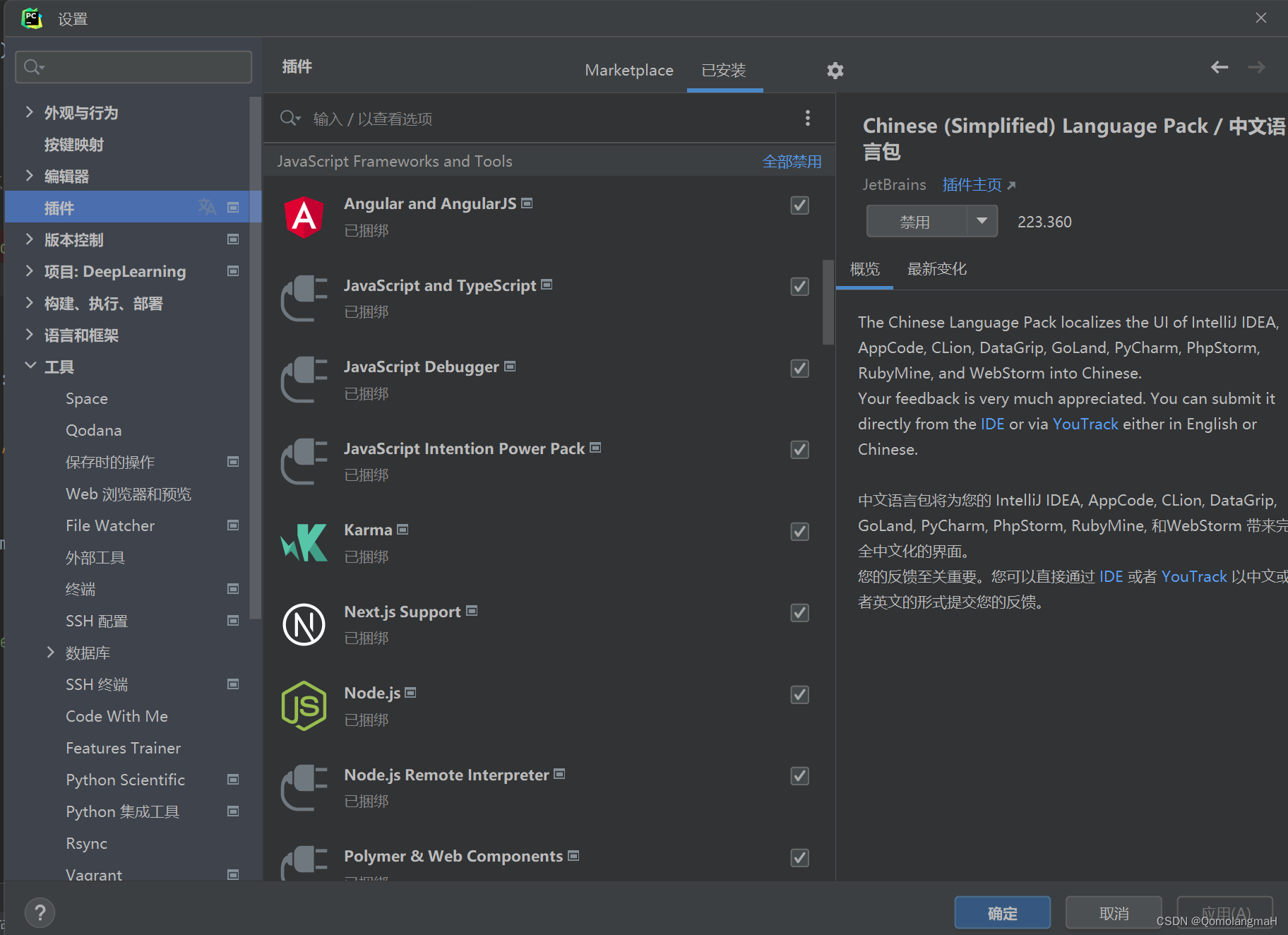Viewport: 1288px width, 935px height.
Task: Select Features Trainer settings
Action: click(x=123, y=748)
